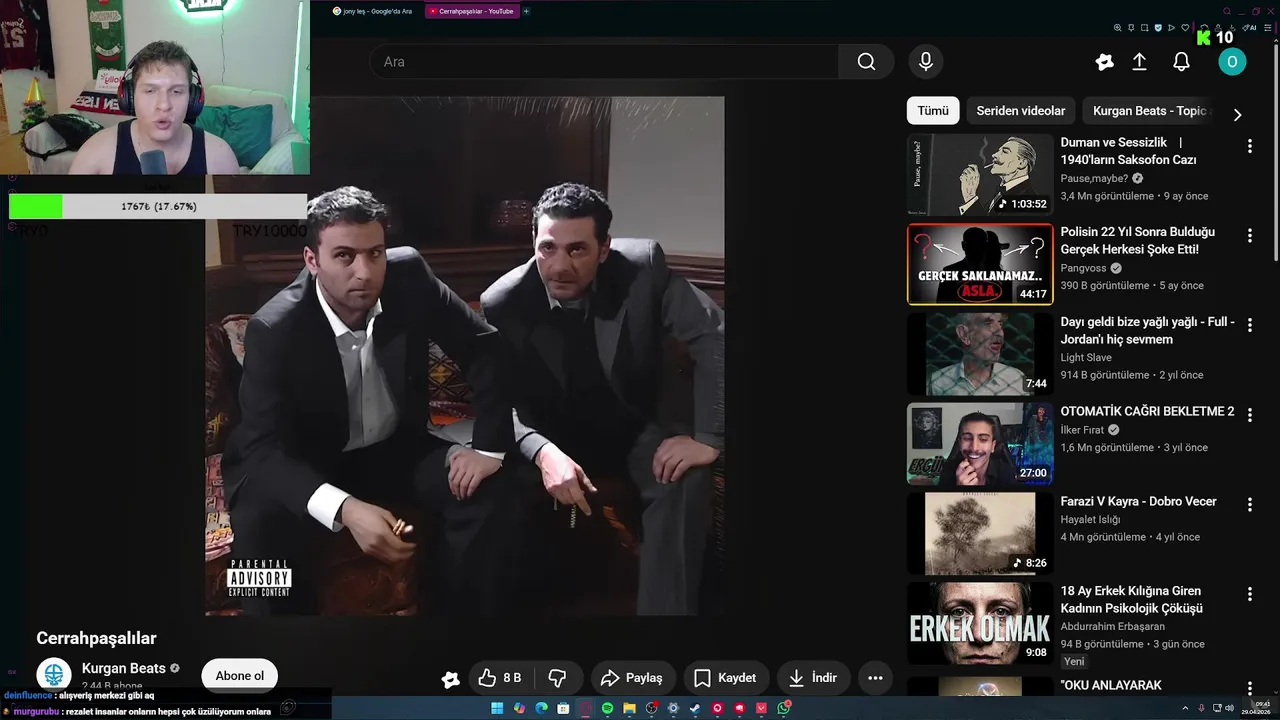Open the Windows Start menu

point(497,708)
